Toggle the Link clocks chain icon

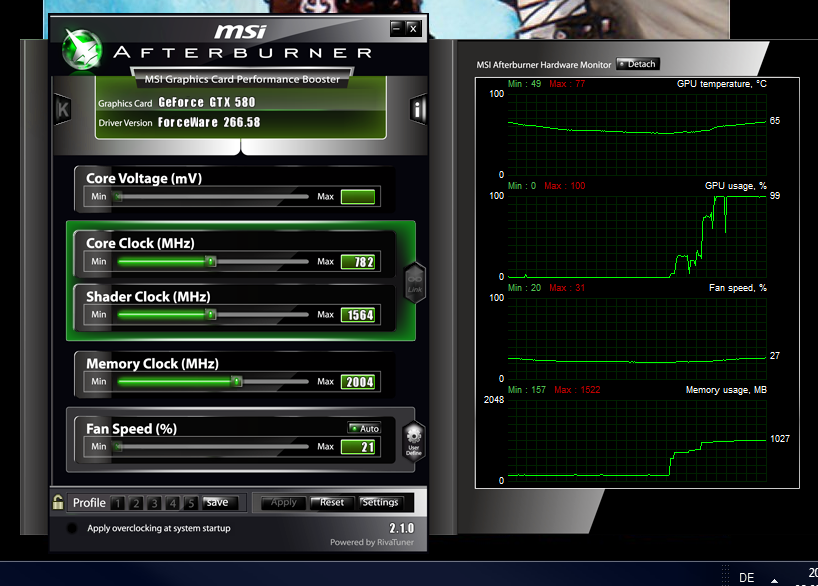[x=415, y=283]
